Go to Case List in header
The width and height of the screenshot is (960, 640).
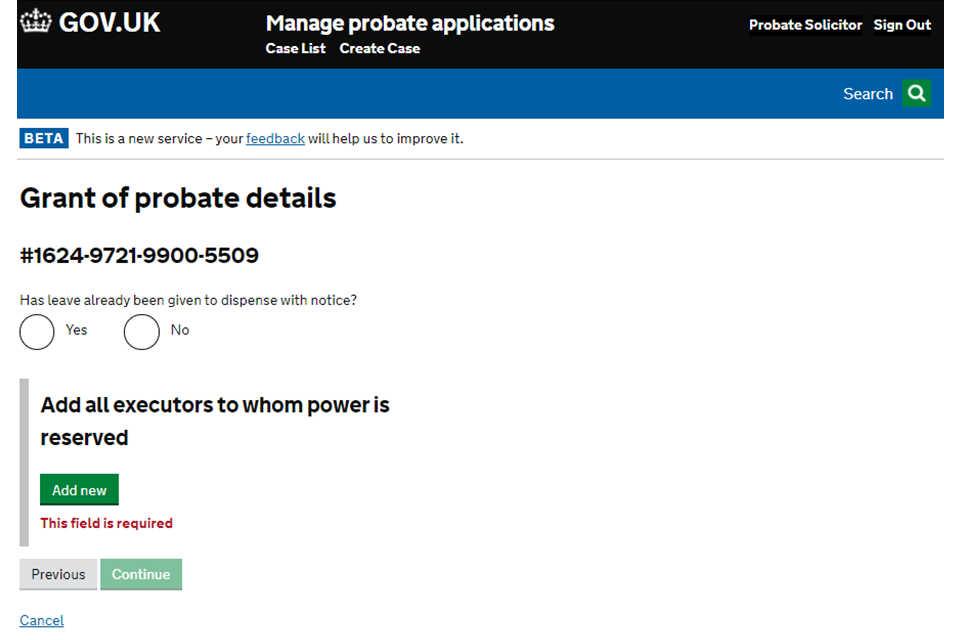(295, 48)
